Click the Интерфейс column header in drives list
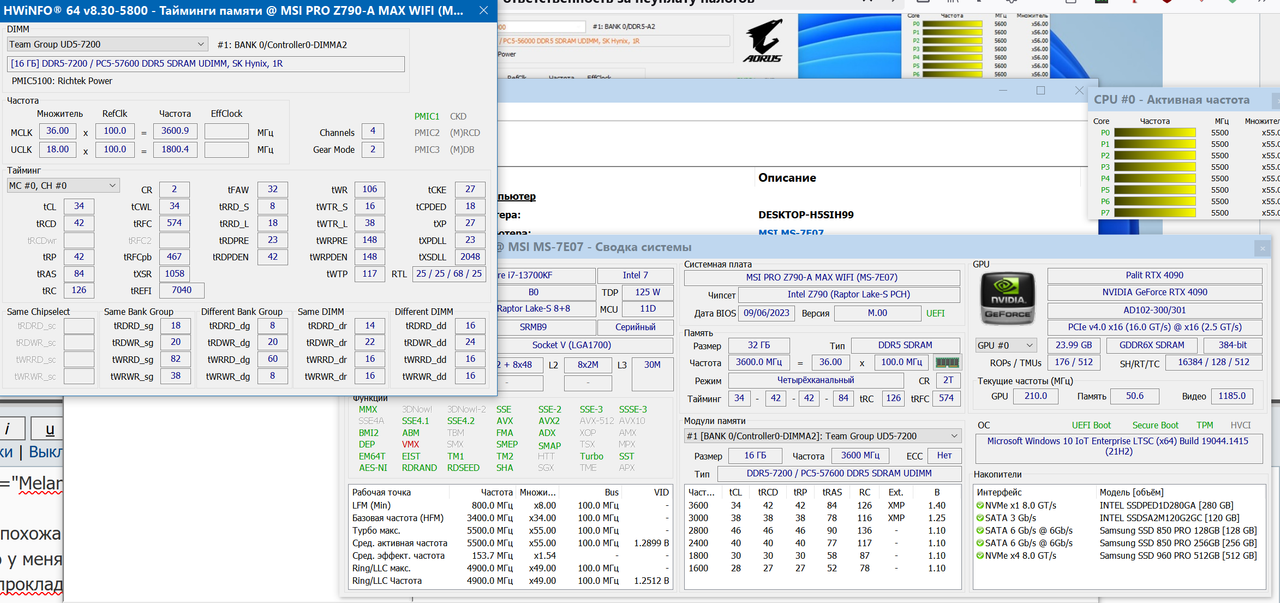 (999, 492)
